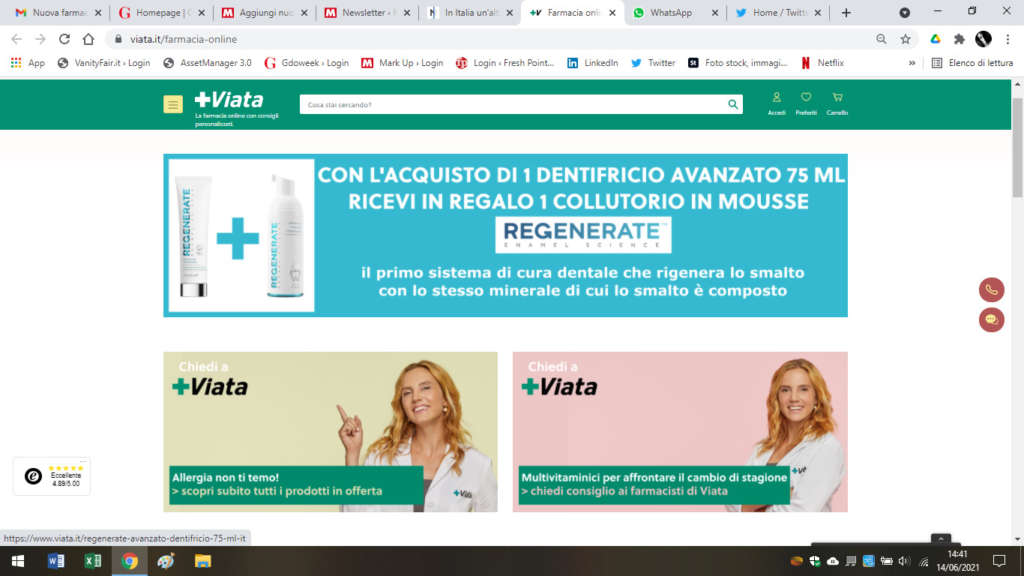
Task: Open the Google Drive extension
Action: 935,39
